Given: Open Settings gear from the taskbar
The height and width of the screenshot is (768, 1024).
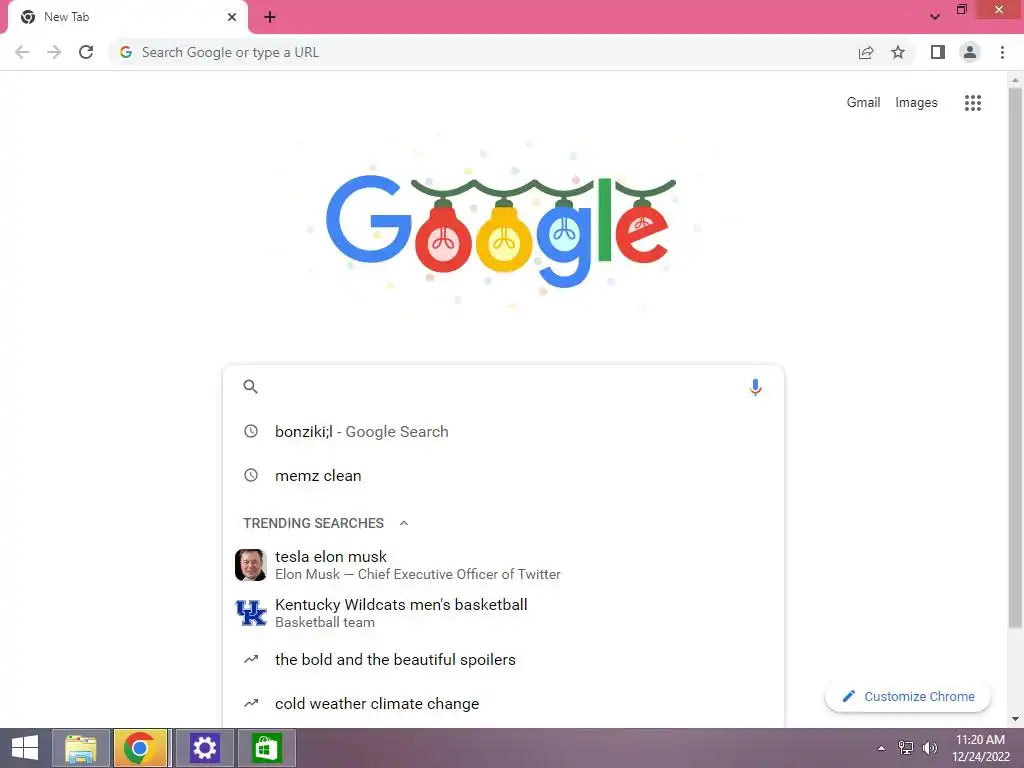Looking at the screenshot, I should 204,748.
